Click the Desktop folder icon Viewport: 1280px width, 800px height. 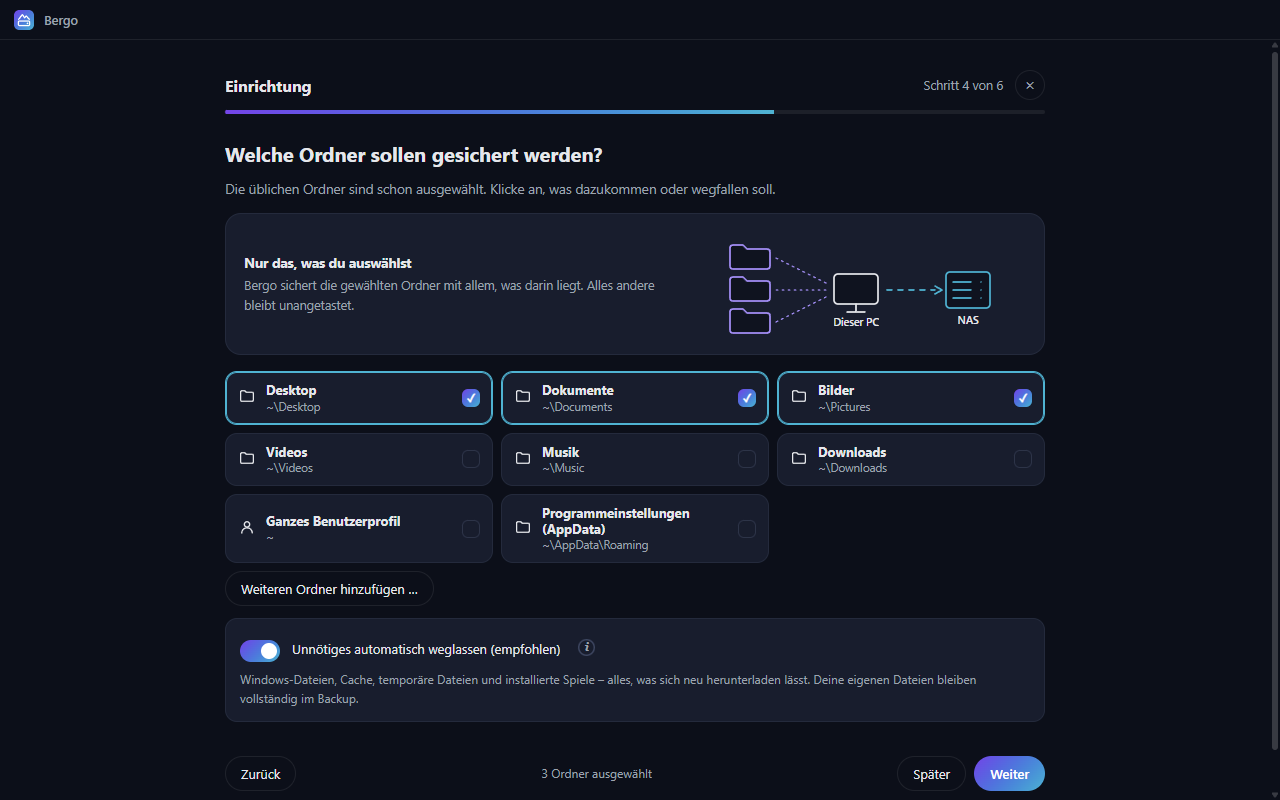247,397
